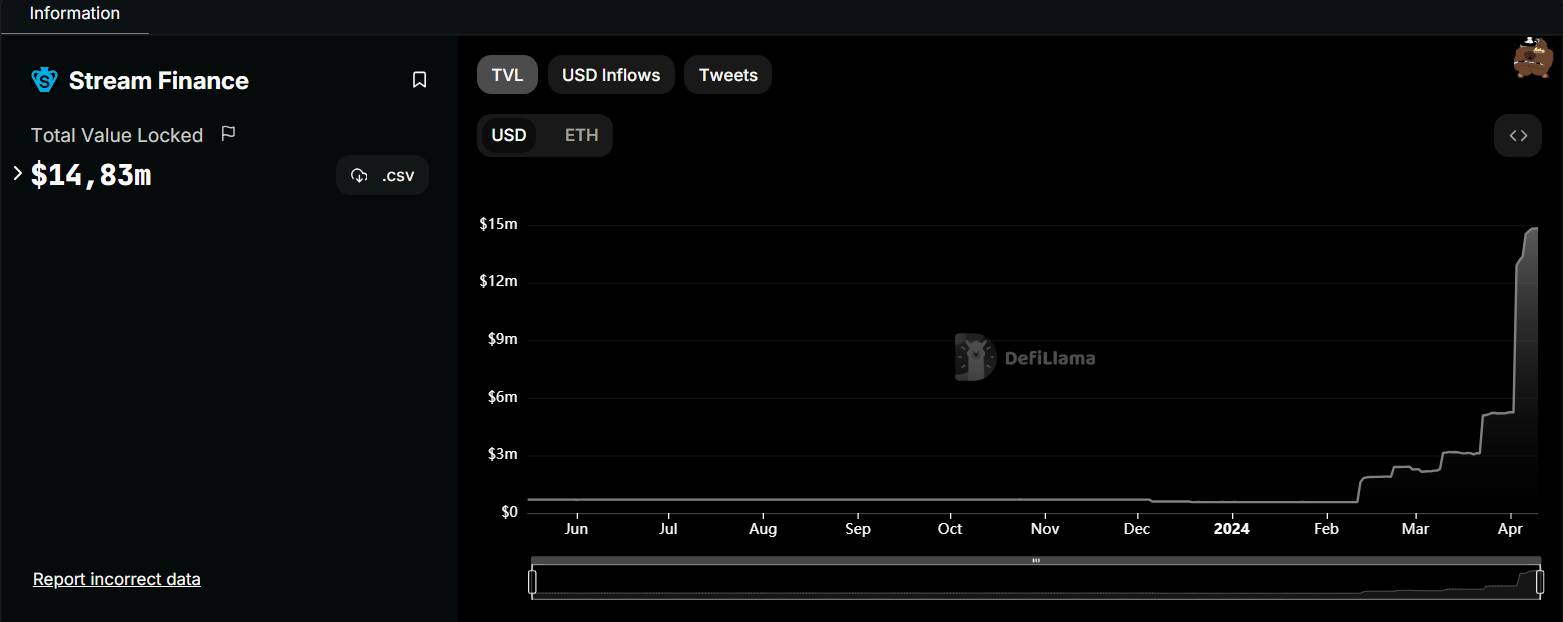Click the Stream Finance logo icon

[44, 80]
